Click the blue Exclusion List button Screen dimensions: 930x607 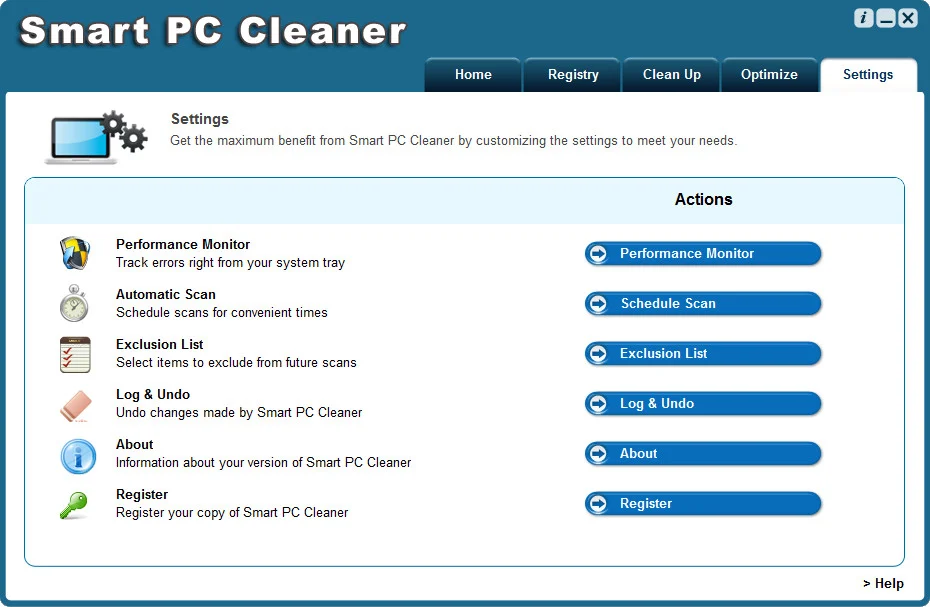click(x=703, y=353)
